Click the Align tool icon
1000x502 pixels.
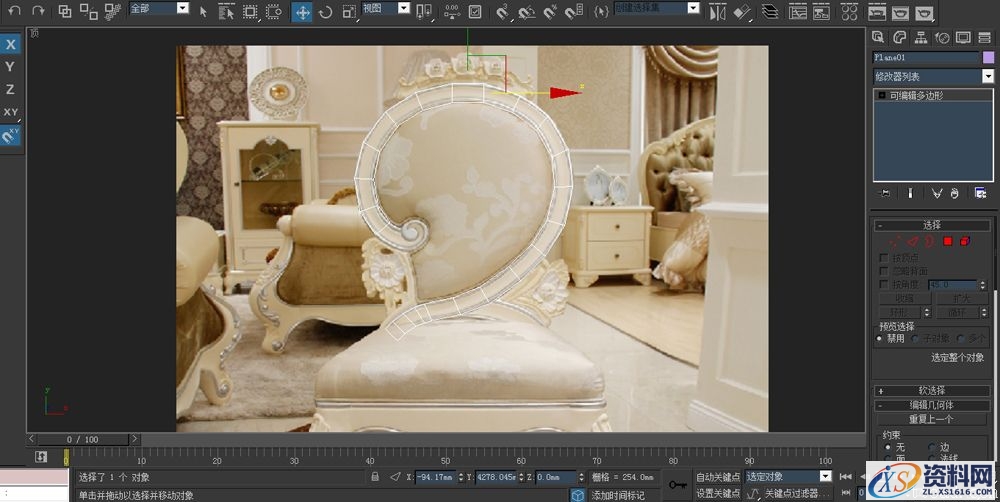(742, 11)
